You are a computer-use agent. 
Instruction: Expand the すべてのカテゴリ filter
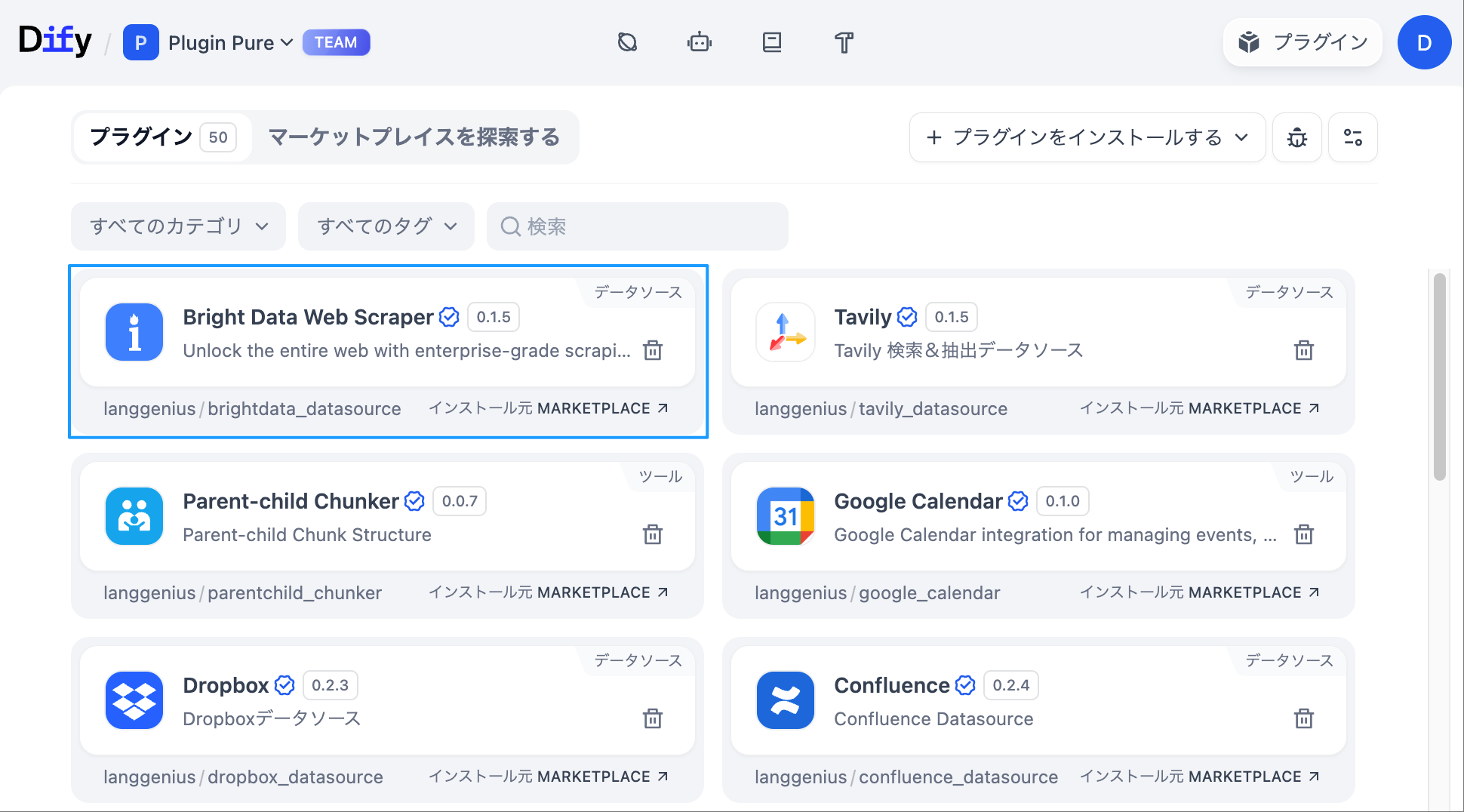click(178, 226)
